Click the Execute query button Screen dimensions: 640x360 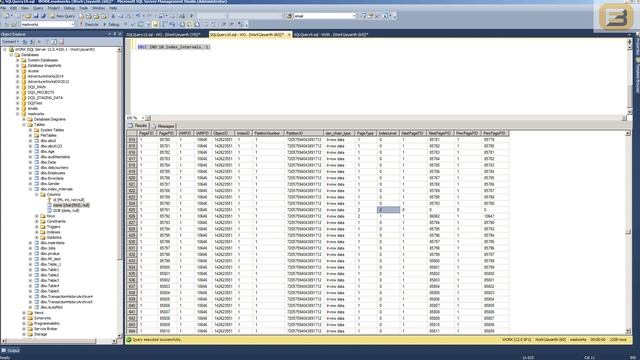point(89,24)
